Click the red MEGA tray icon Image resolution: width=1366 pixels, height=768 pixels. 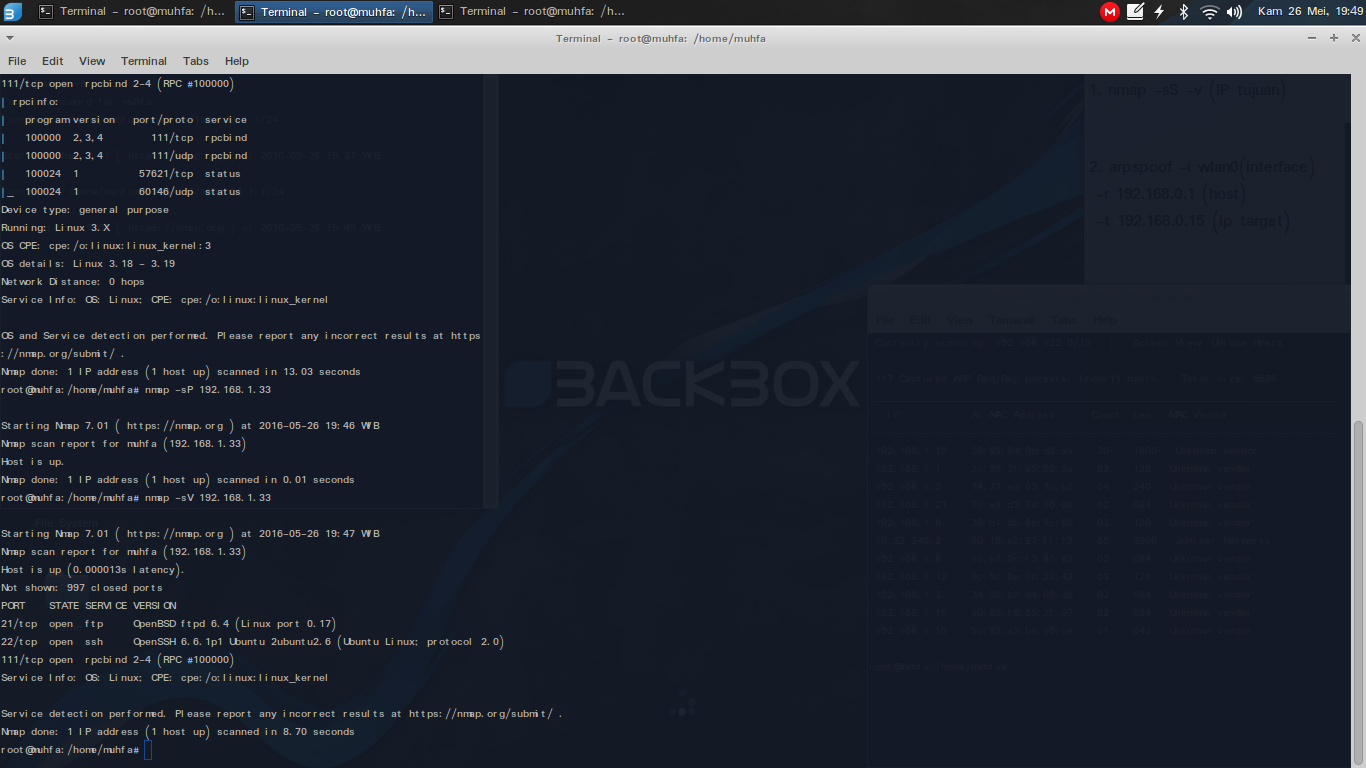point(1110,12)
